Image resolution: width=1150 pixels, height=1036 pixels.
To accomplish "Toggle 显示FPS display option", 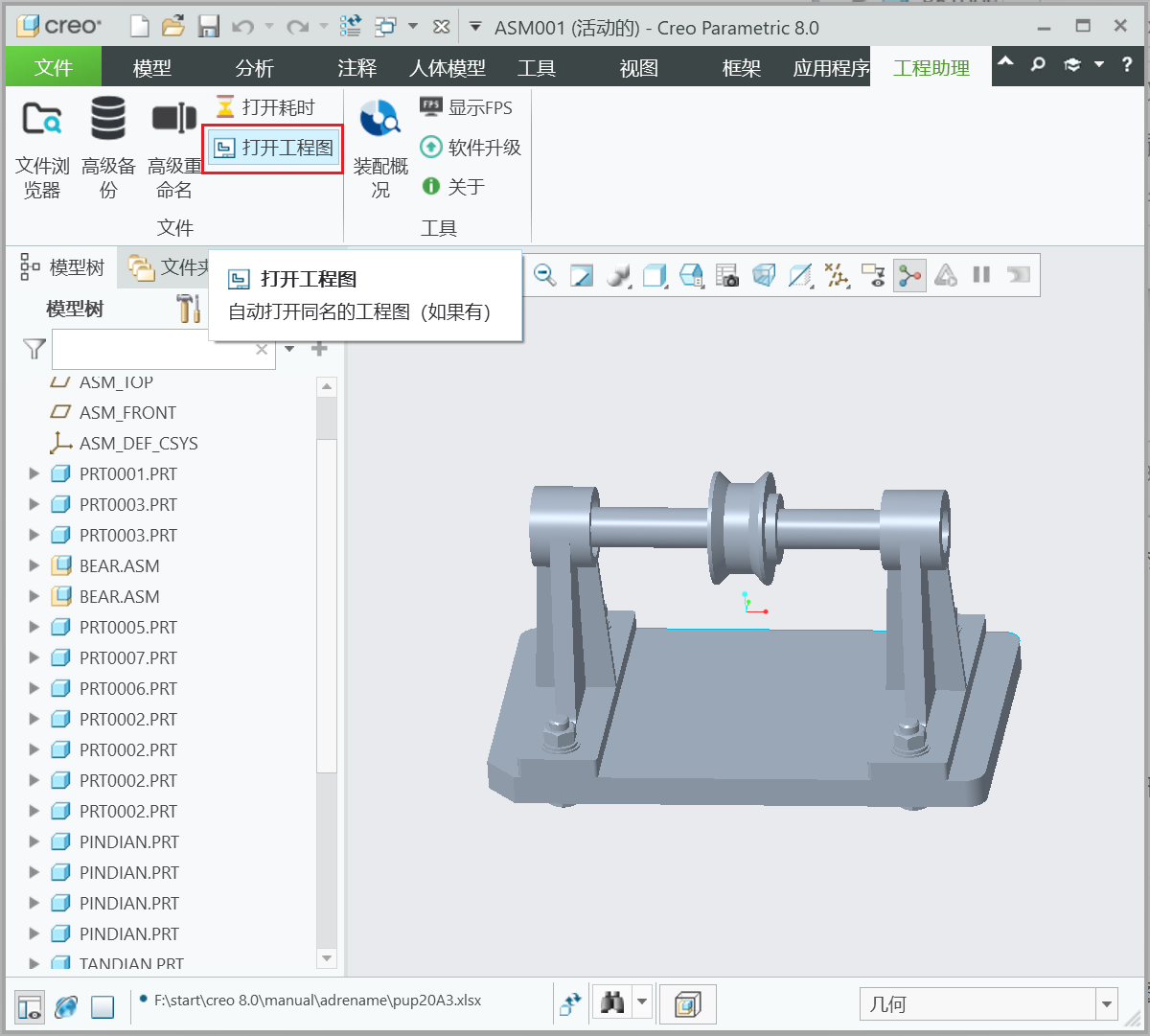I will [467, 107].
